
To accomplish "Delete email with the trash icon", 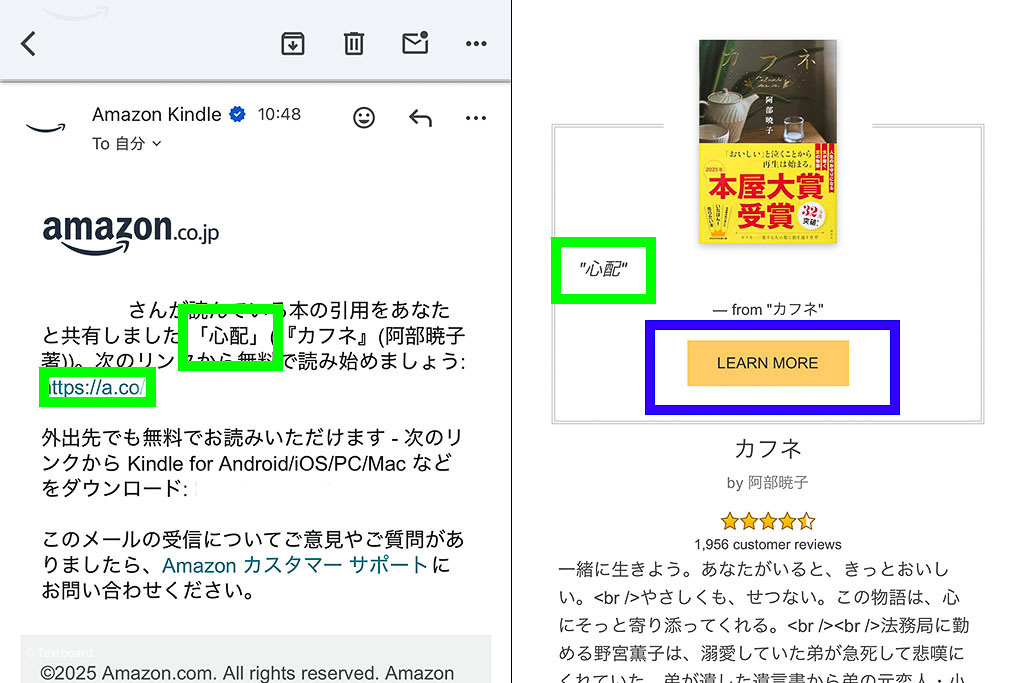I will (354, 44).
